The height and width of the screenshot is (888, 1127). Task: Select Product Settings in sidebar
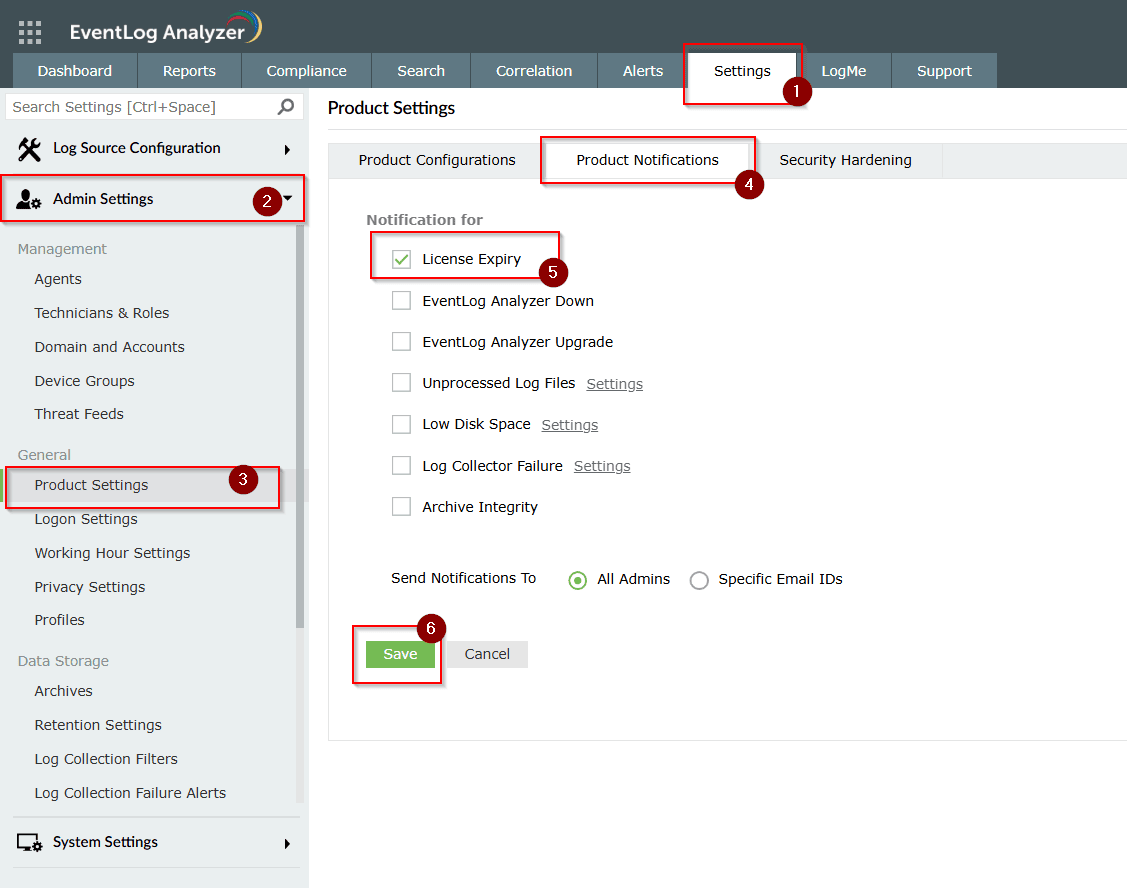[91, 485]
